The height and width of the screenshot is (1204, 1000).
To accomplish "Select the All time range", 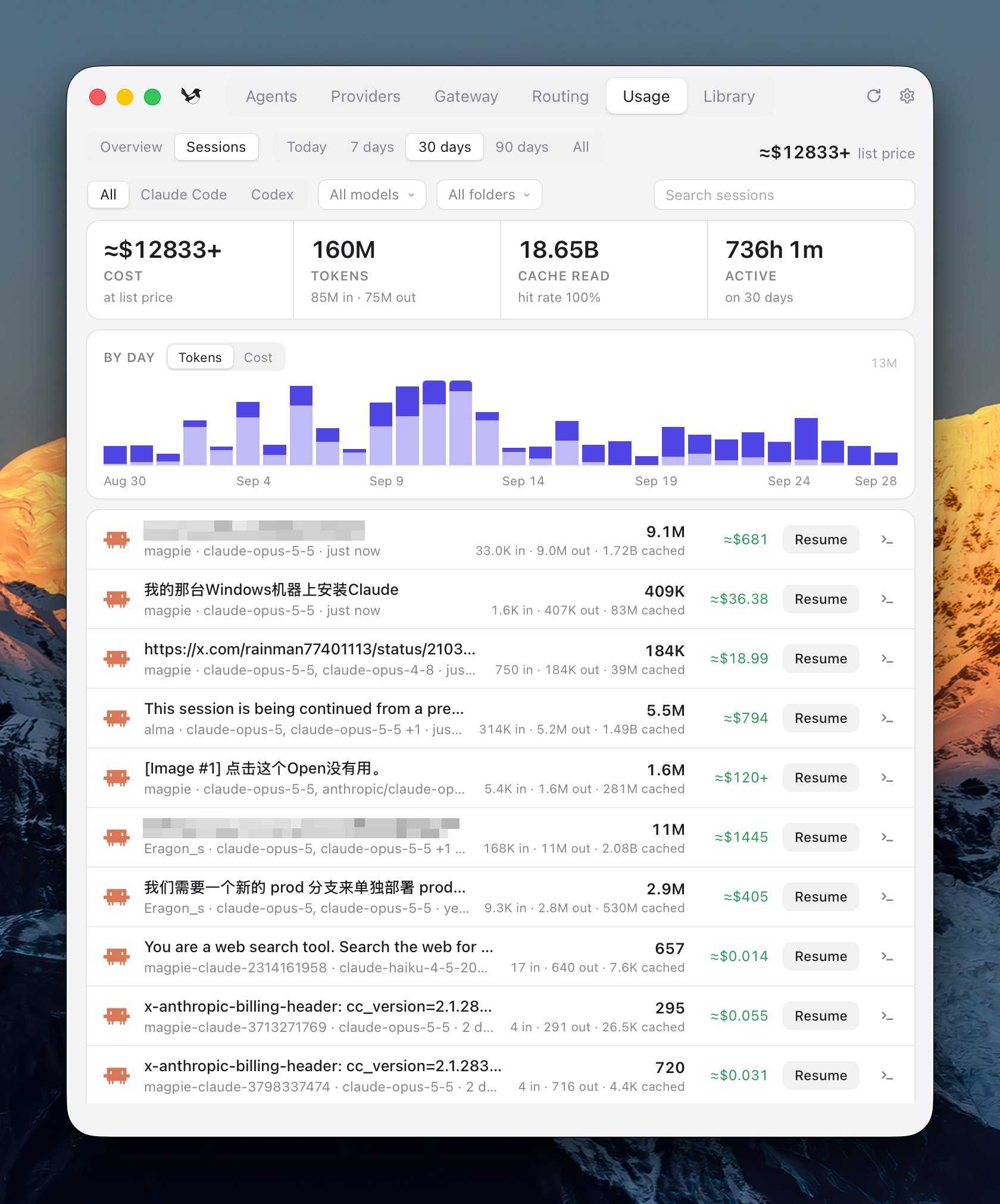I will (x=581, y=147).
